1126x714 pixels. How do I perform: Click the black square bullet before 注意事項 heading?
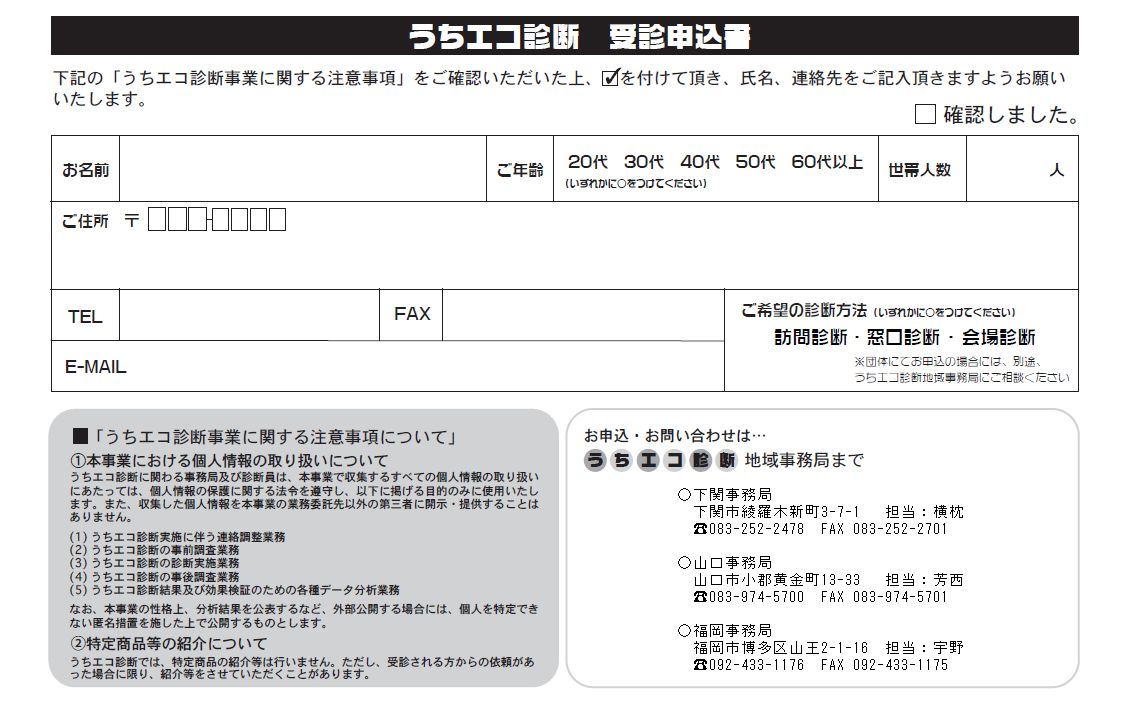[x=80, y=437]
